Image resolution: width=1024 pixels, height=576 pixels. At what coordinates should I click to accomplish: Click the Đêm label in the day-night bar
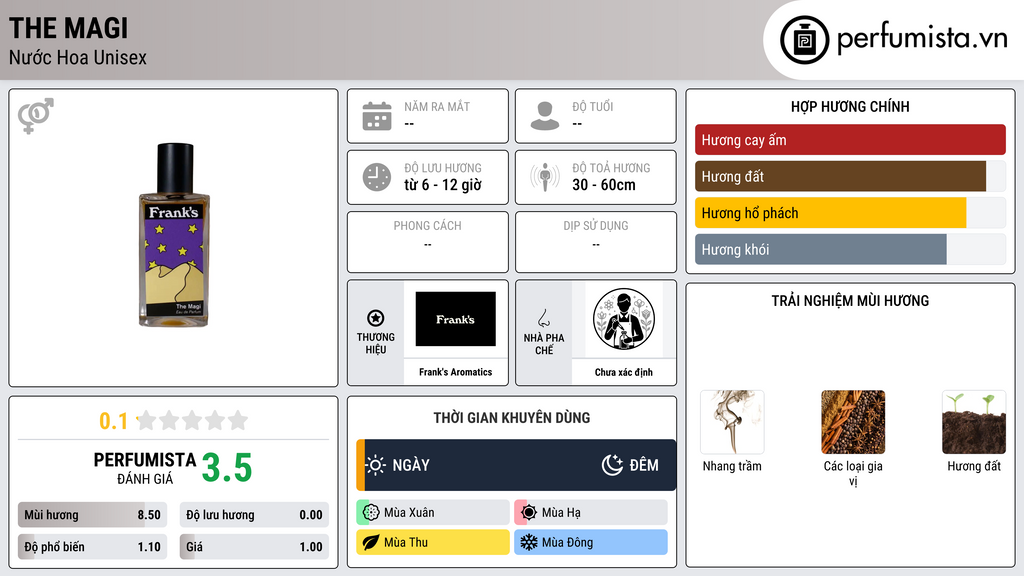coord(644,465)
